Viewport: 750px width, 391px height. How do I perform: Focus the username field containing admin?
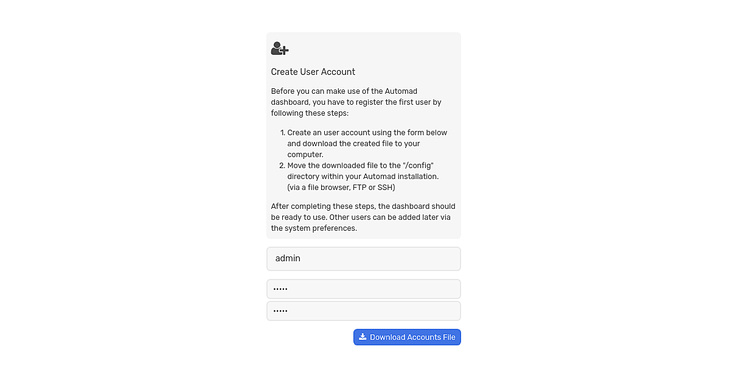click(x=364, y=258)
